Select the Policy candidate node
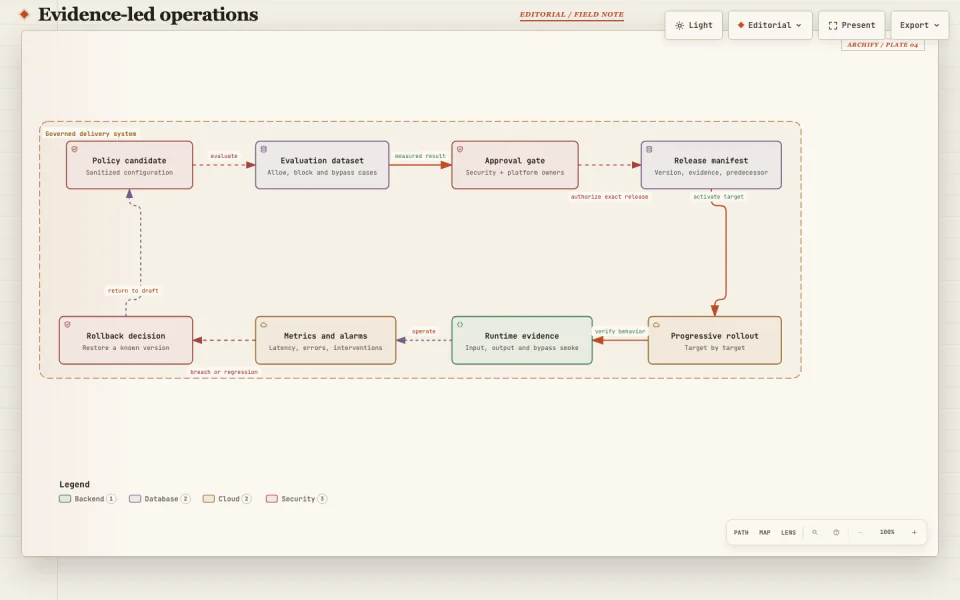 [129, 165]
